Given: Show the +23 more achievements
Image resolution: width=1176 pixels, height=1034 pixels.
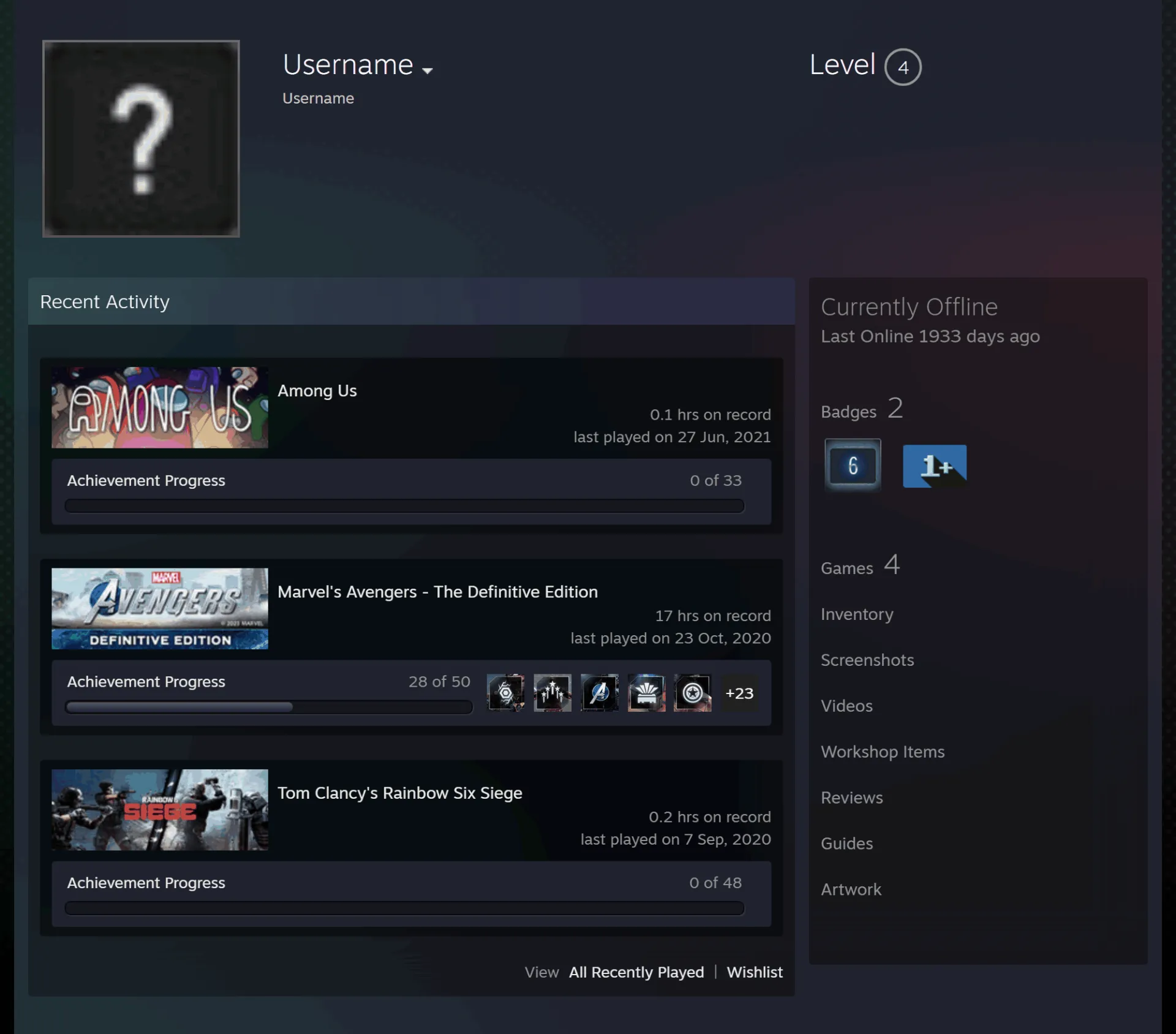Looking at the screenshot, I should pyautogui.click(x=739, y=693).
